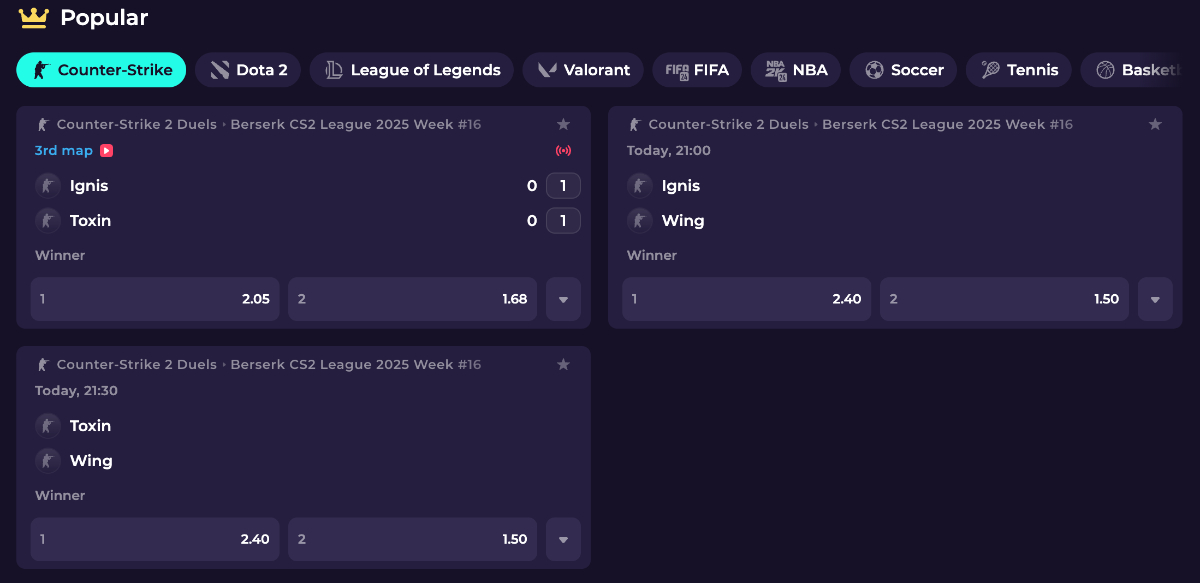Image resolution: width=1200 pixels, height=583 pixels.
Task: Select the League of Legends tab
Action: tap(411, 70)
